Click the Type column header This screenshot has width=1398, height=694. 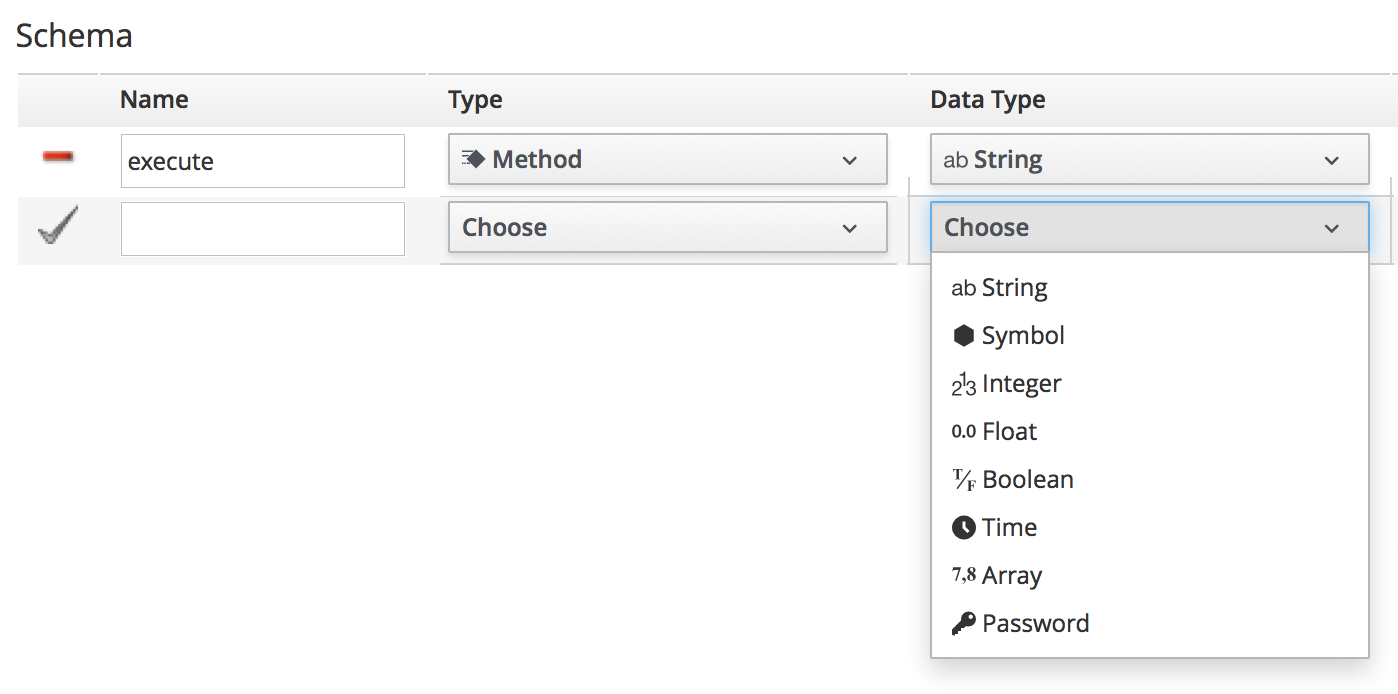475,100
